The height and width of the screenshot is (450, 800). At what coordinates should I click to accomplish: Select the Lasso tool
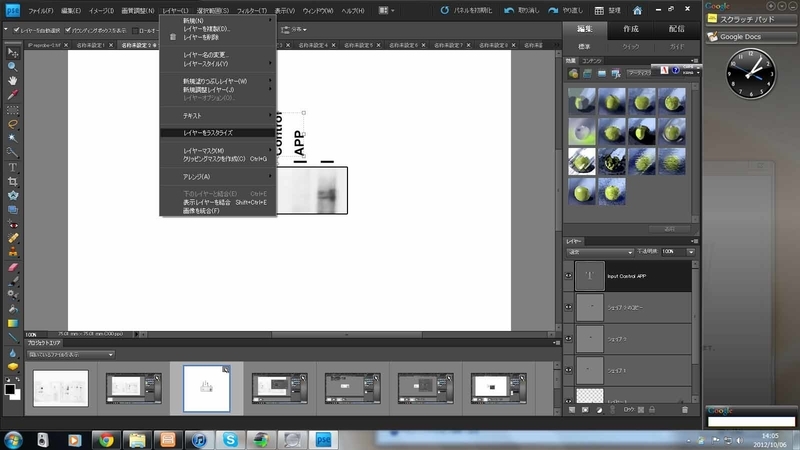tap(13, 124)
